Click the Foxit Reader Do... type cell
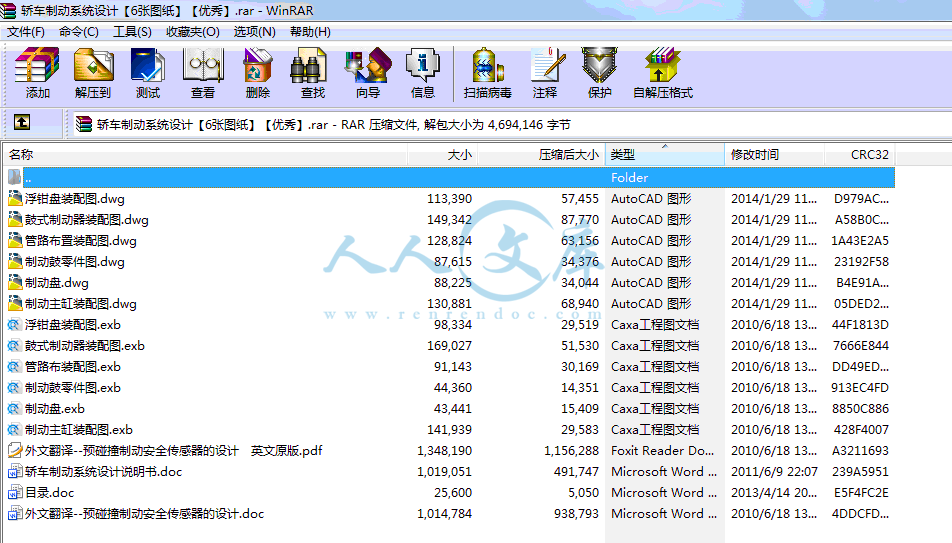The width and height of the screenshot is (952, 543). [x=662, y=451]
